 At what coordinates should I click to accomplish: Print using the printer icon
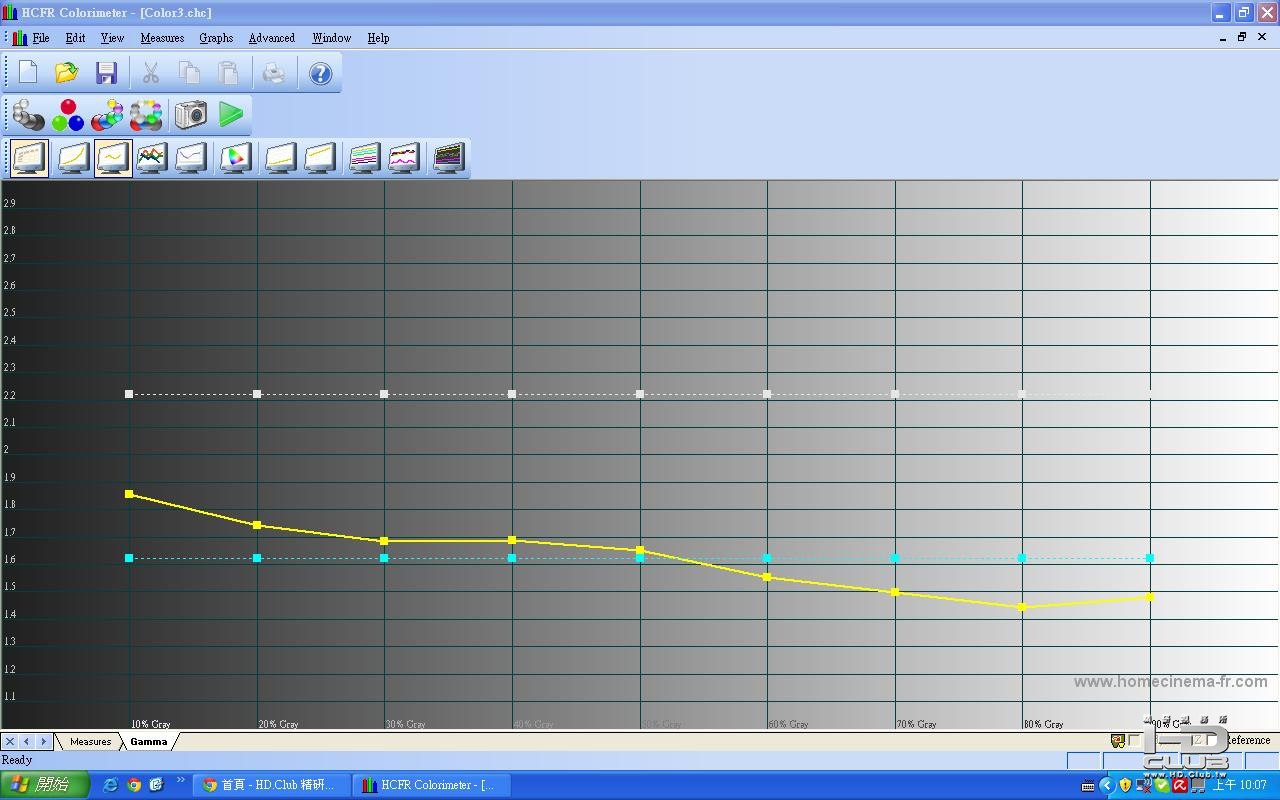[273, 73]
